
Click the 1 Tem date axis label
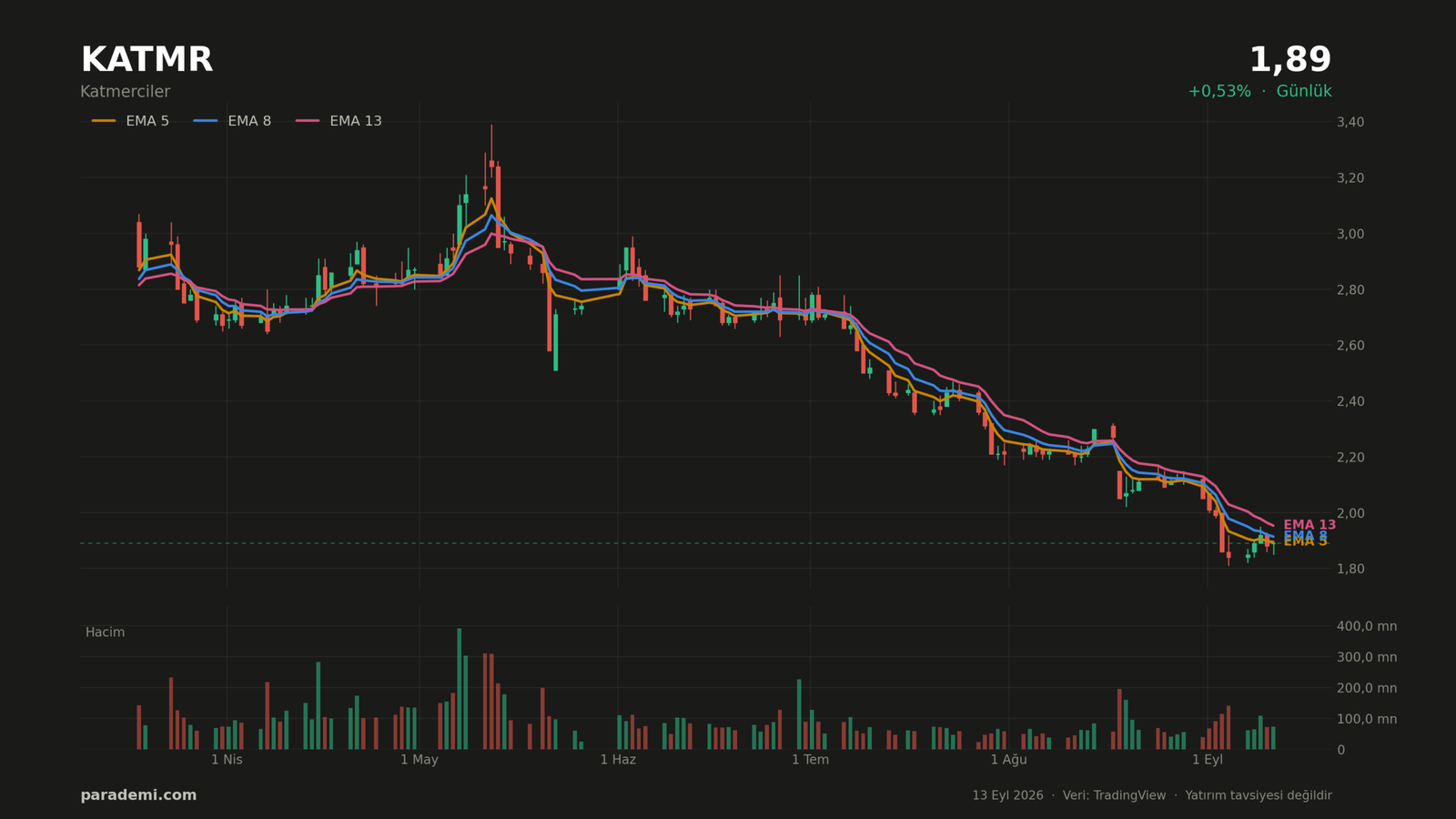coord(810,760)
